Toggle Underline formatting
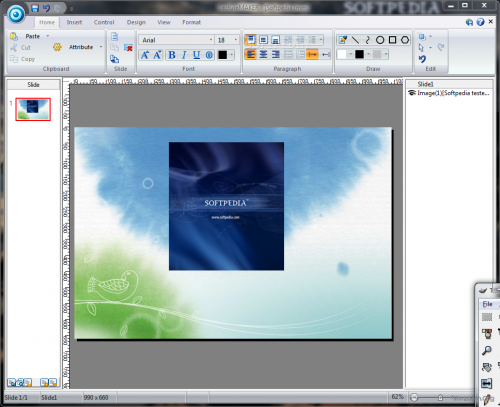500x407 pixels. pos(197,55)
